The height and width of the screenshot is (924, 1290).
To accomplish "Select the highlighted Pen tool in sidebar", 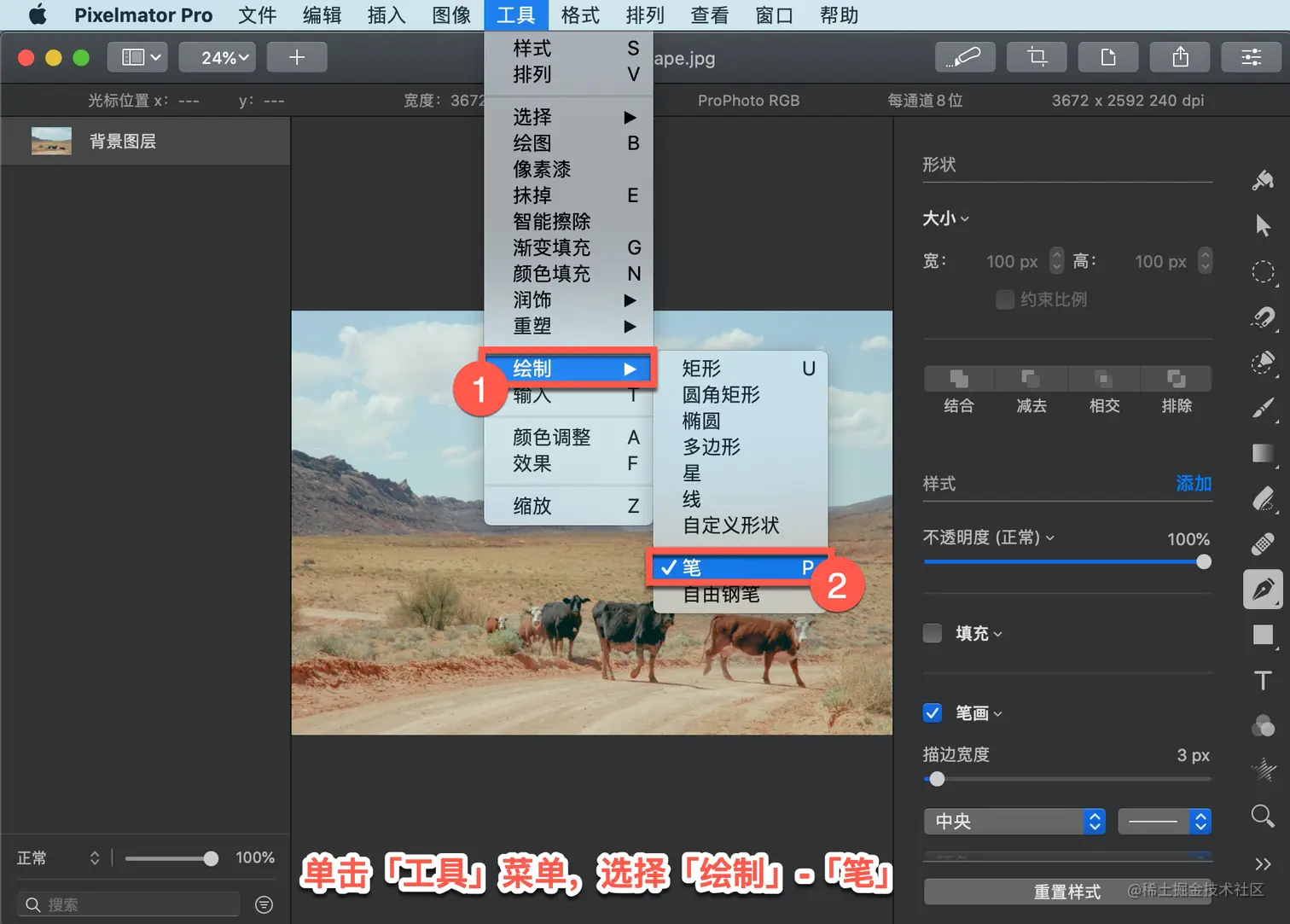I will pyautogui.click(x=1263, y=589).
